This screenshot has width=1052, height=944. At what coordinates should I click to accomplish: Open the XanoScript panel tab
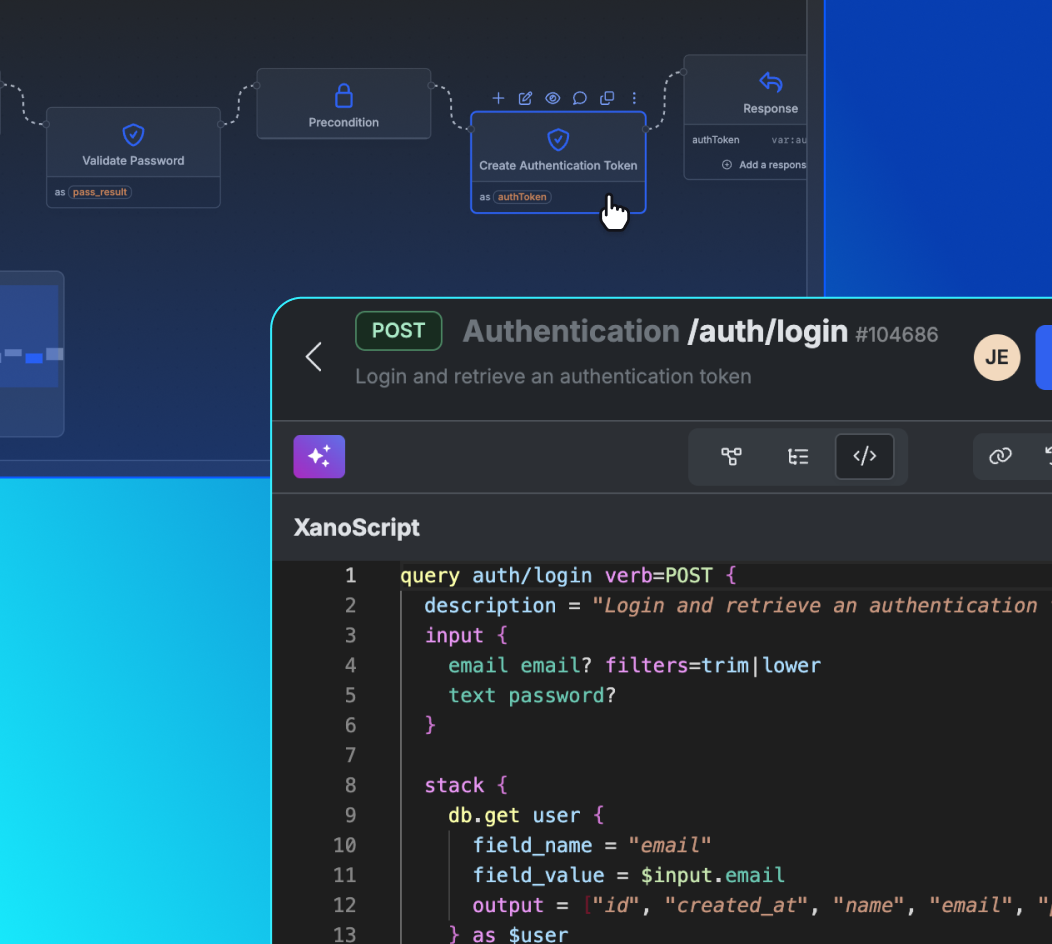pos(356,527)
